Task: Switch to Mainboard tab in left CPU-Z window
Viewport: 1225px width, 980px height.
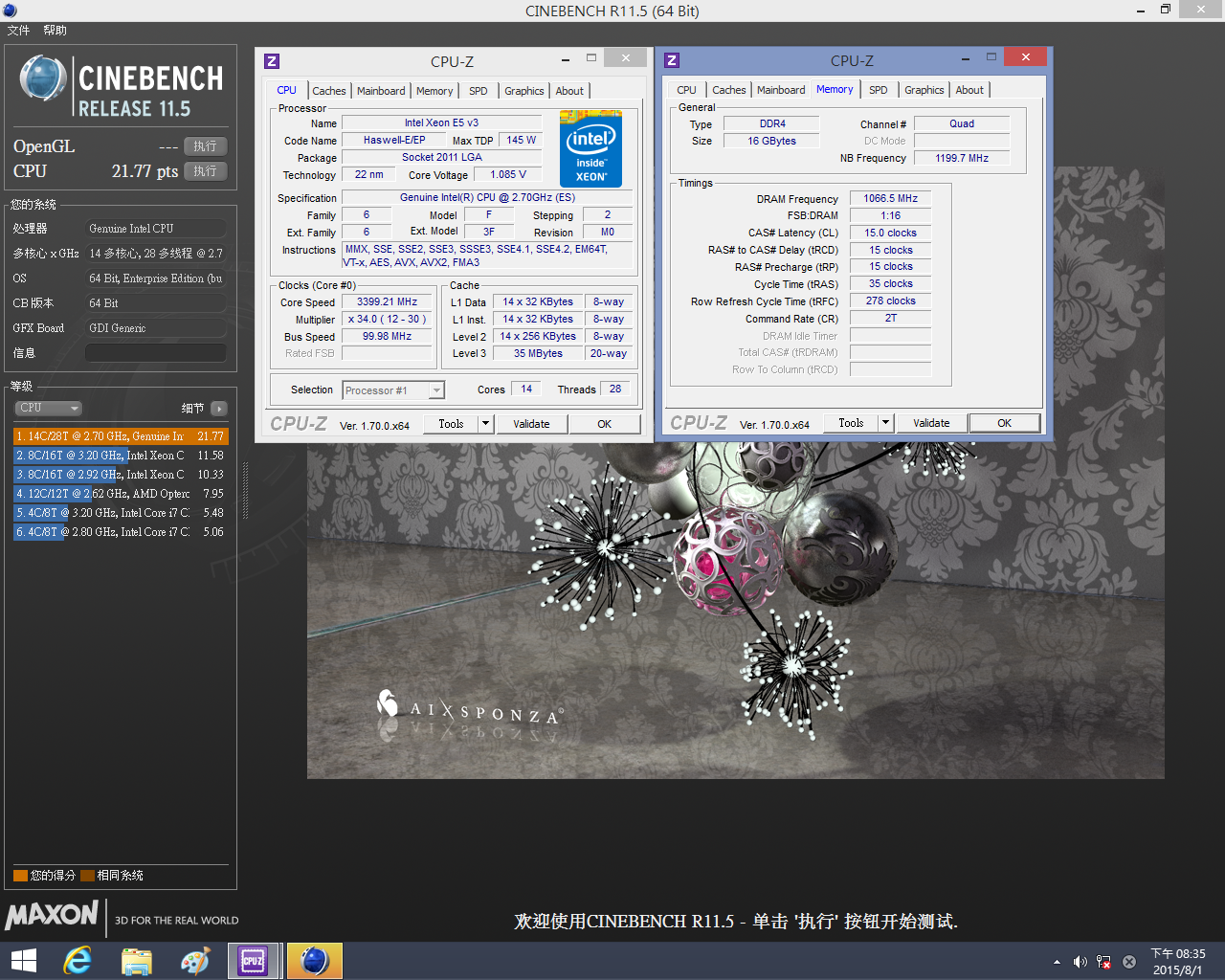Action: point(381,91)
